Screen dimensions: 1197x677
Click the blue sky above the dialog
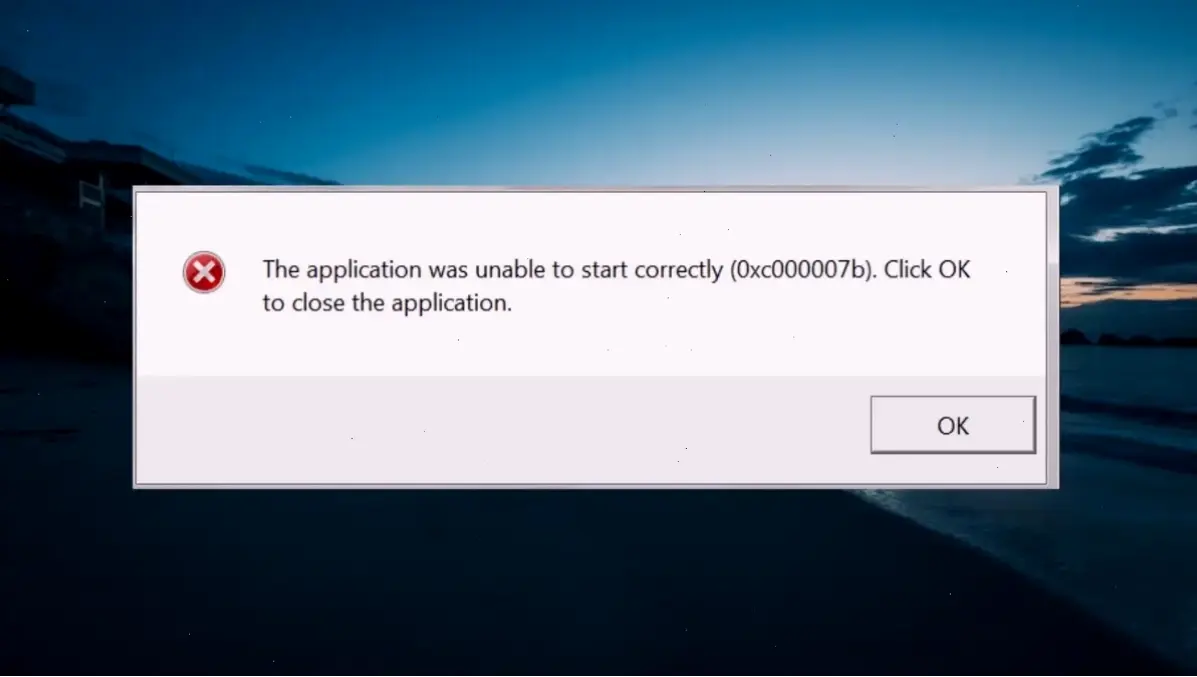[595, 84]
